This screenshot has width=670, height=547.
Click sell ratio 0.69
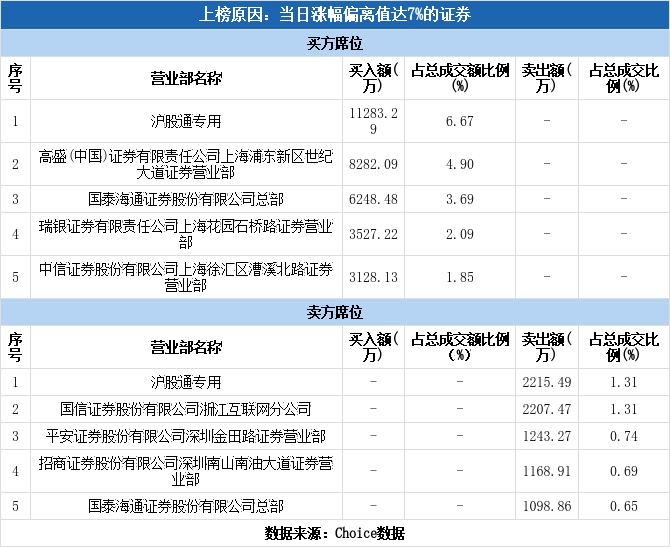click(x=624, y=471)
